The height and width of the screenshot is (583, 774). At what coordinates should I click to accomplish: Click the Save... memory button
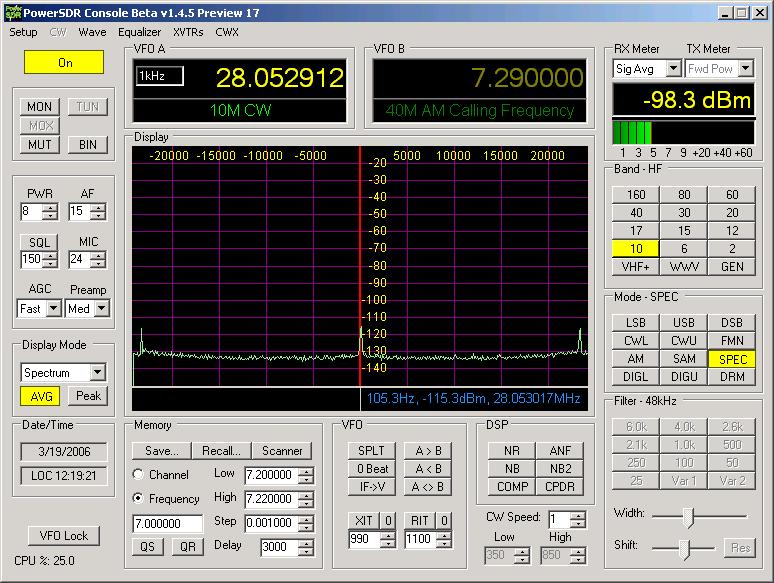click(162, 450)
